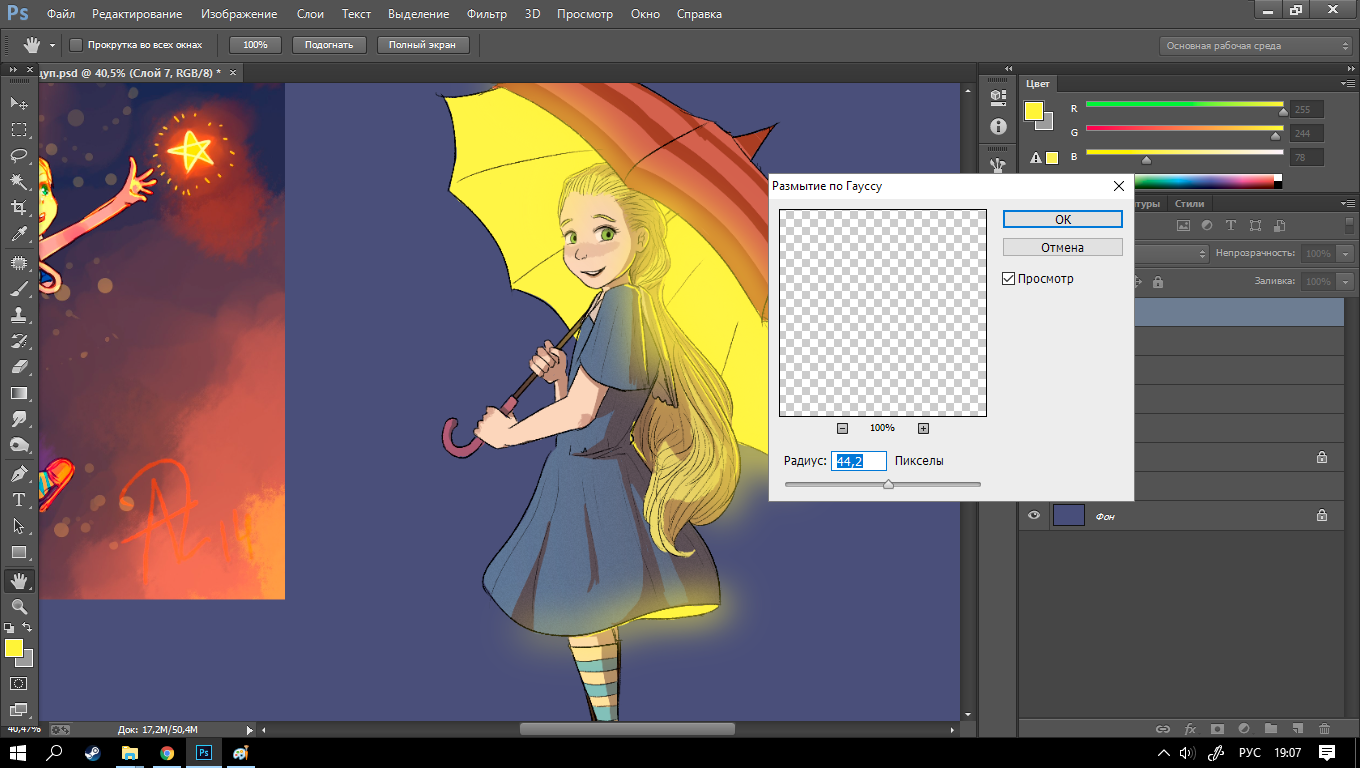
Task: Click the link layers icon
Action: [1163, 730]
